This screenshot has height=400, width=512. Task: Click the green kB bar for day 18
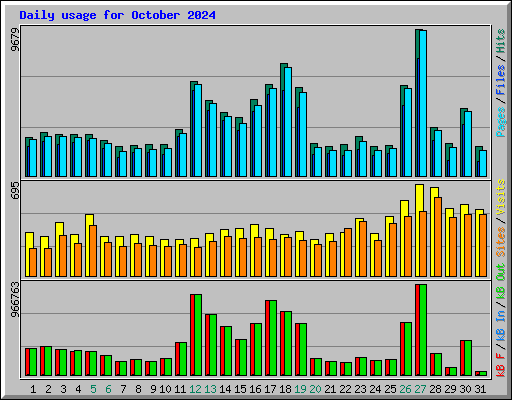tap(288, 343)
